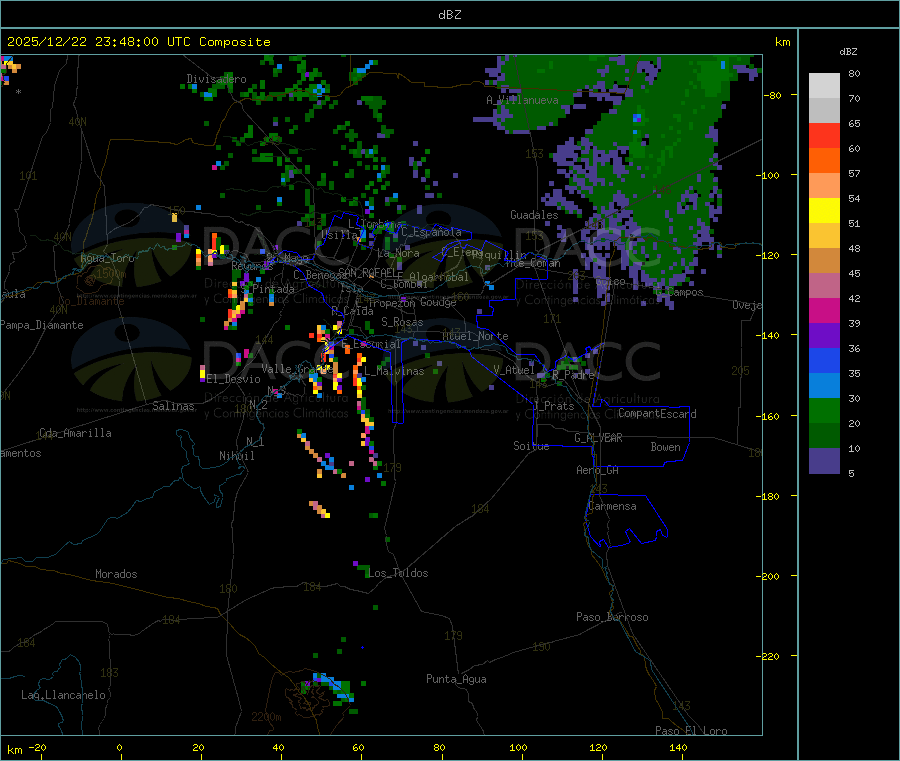Select the 'Divisadero' map label
Image resolution: width=900 pixels, height=761 pixels.
point(216,79)
